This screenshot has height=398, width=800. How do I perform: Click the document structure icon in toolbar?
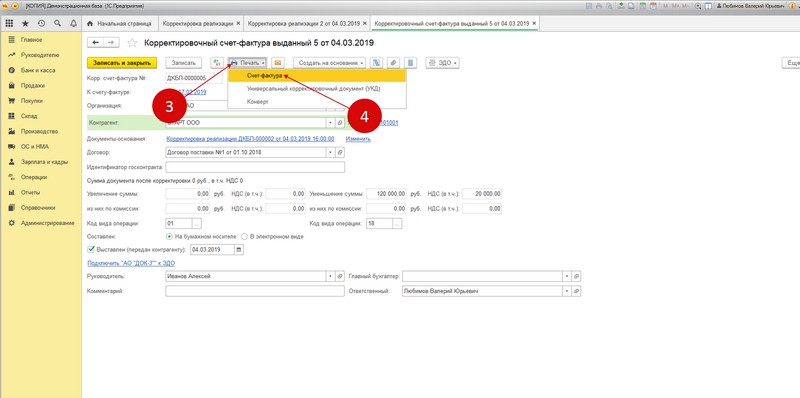coord(376,63)
